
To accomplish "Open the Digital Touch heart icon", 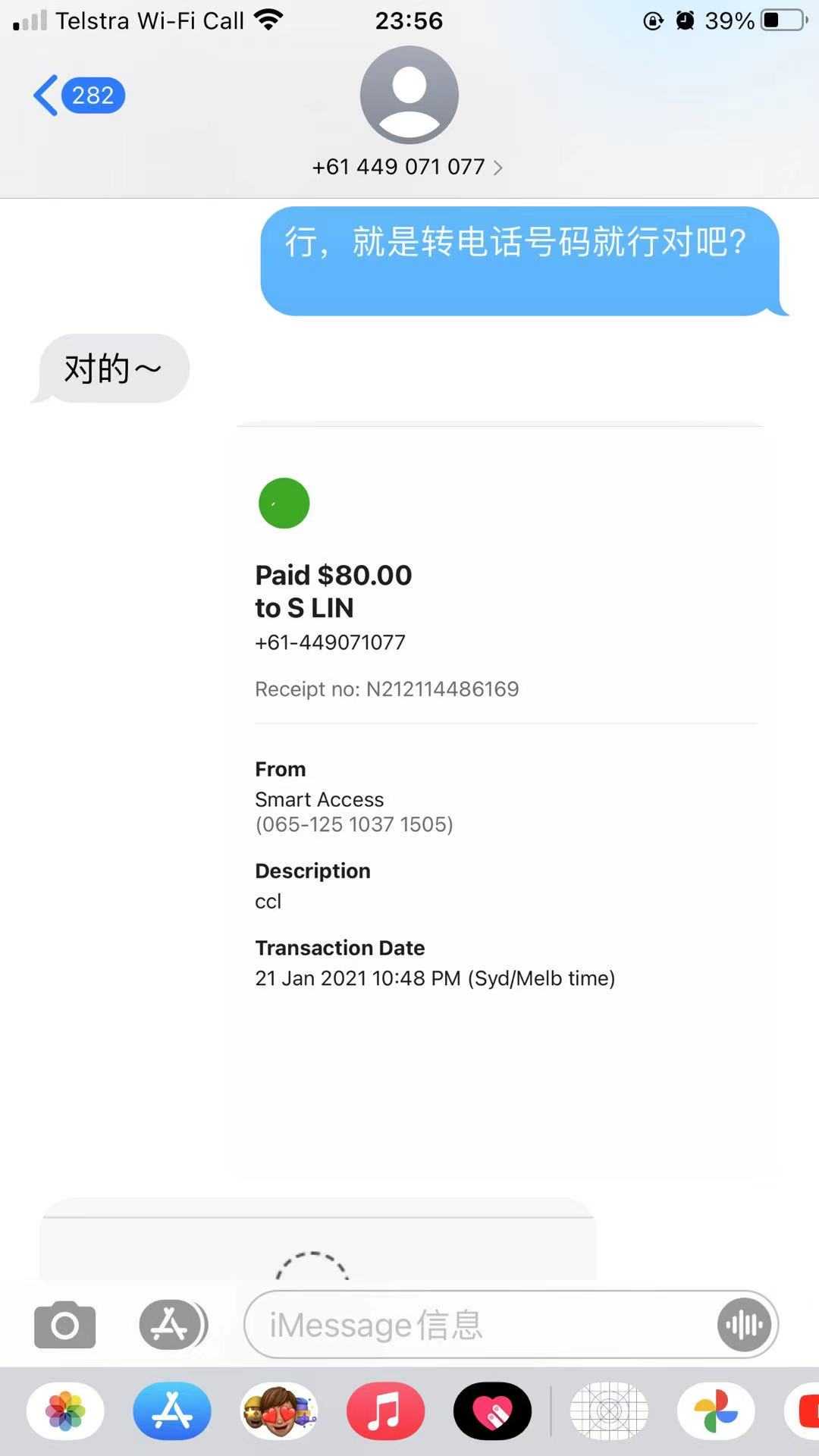I will pyautogui.click(x=492, y=1411).
